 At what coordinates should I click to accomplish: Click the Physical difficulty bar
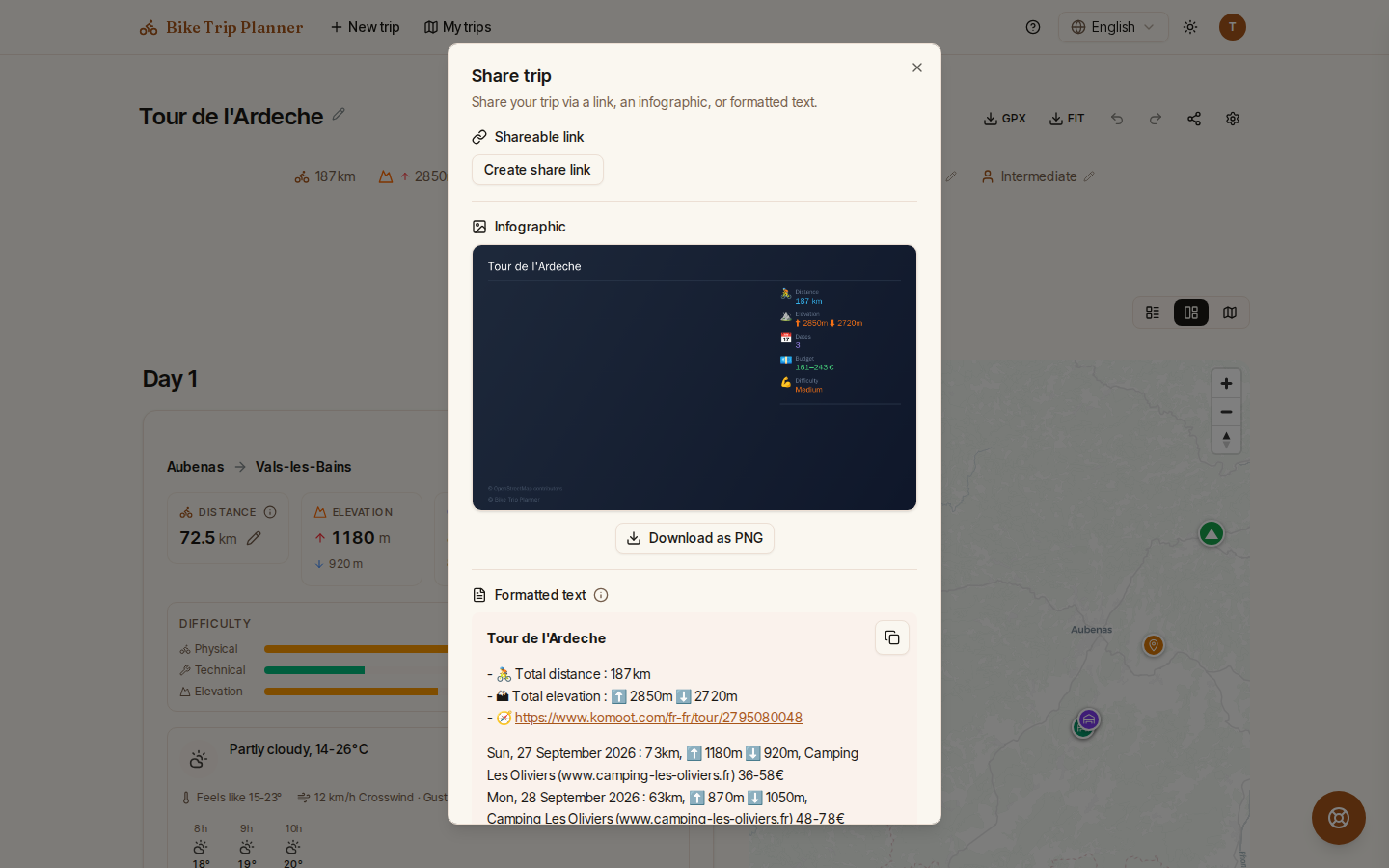(x=356, y=649)
